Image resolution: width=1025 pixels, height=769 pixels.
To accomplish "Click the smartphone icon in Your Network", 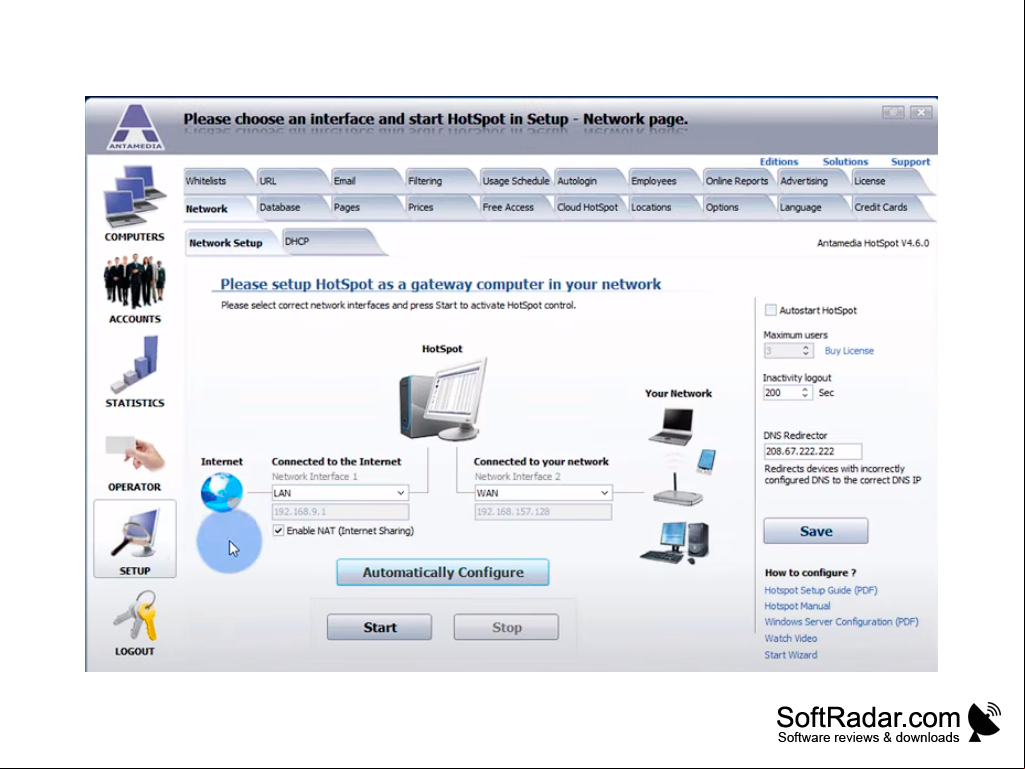I will click(x=706, y=460).
